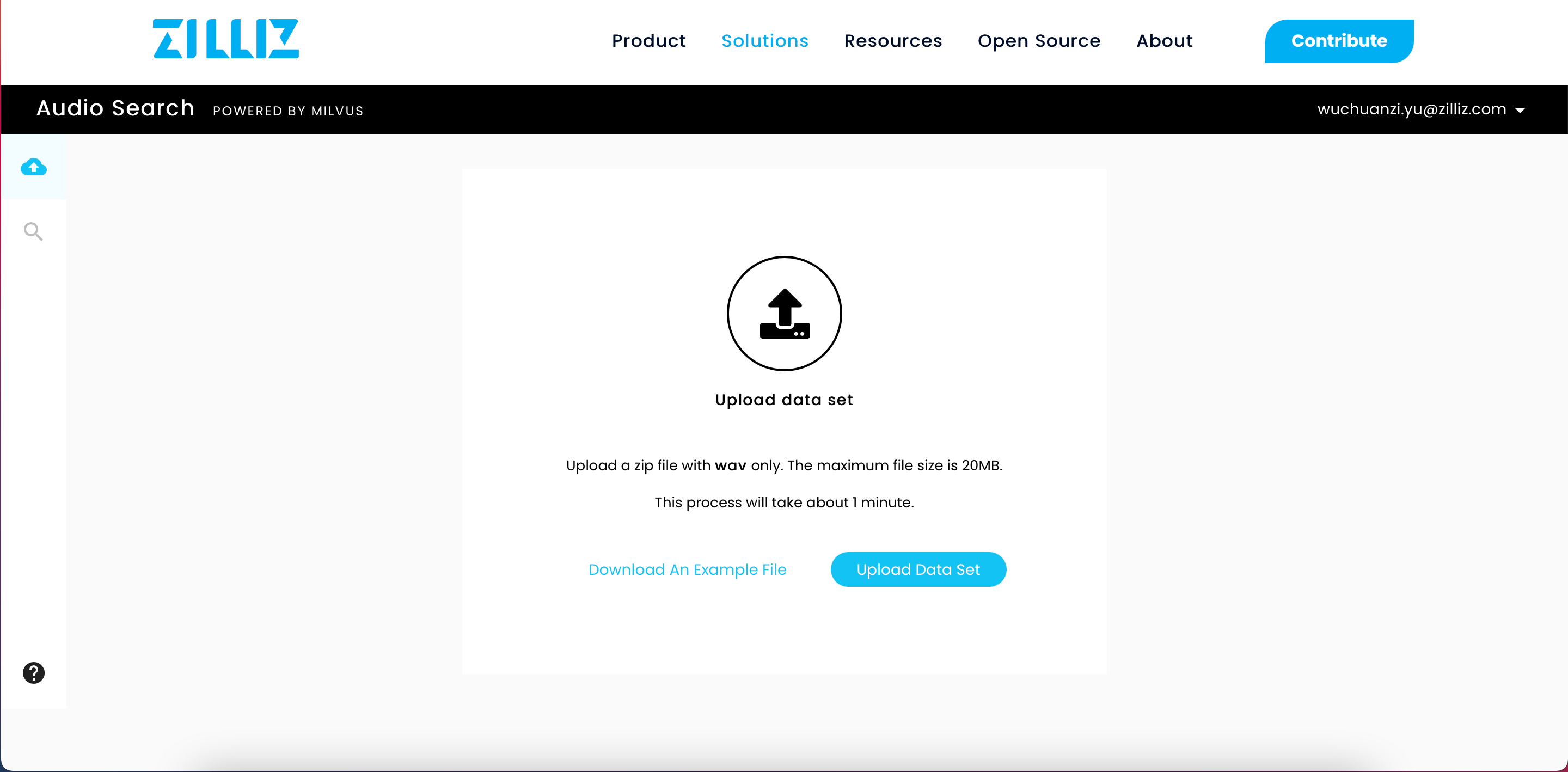Image resolution: width=1568 pixels, height=772 pixels.
Task: Click the search magnifier icon in sidebar
Action: click(34, 231)
